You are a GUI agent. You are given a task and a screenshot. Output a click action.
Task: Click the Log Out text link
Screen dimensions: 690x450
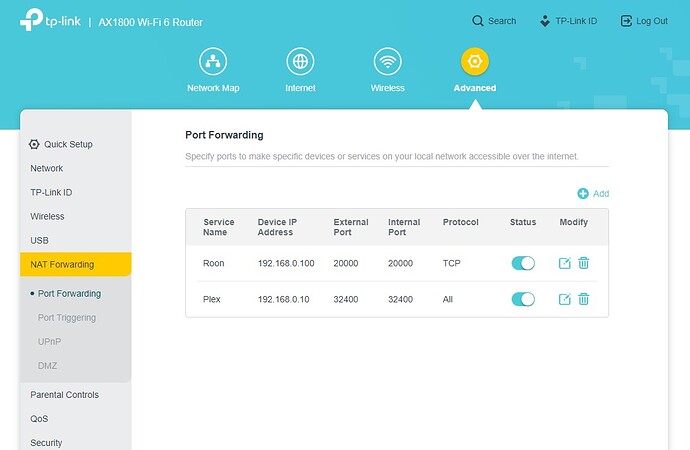[652, 21]
